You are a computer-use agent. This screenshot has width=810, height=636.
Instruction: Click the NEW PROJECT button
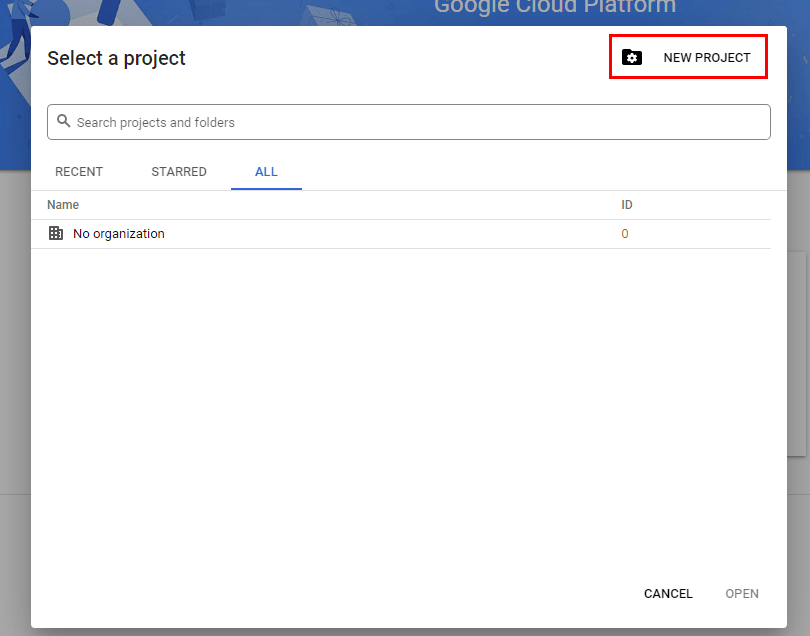pos(688,57)
